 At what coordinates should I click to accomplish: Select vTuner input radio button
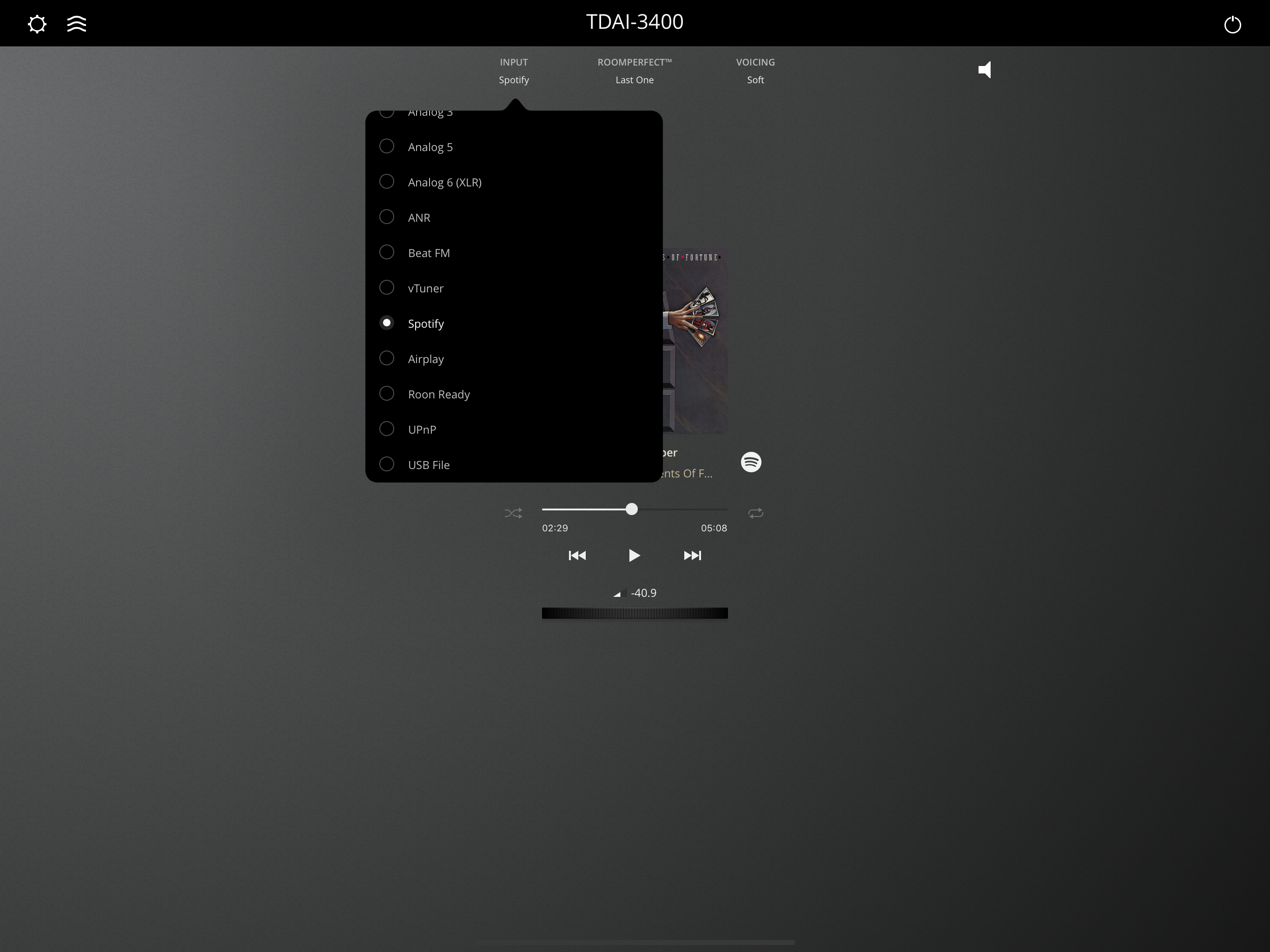[x=387, y=288]
